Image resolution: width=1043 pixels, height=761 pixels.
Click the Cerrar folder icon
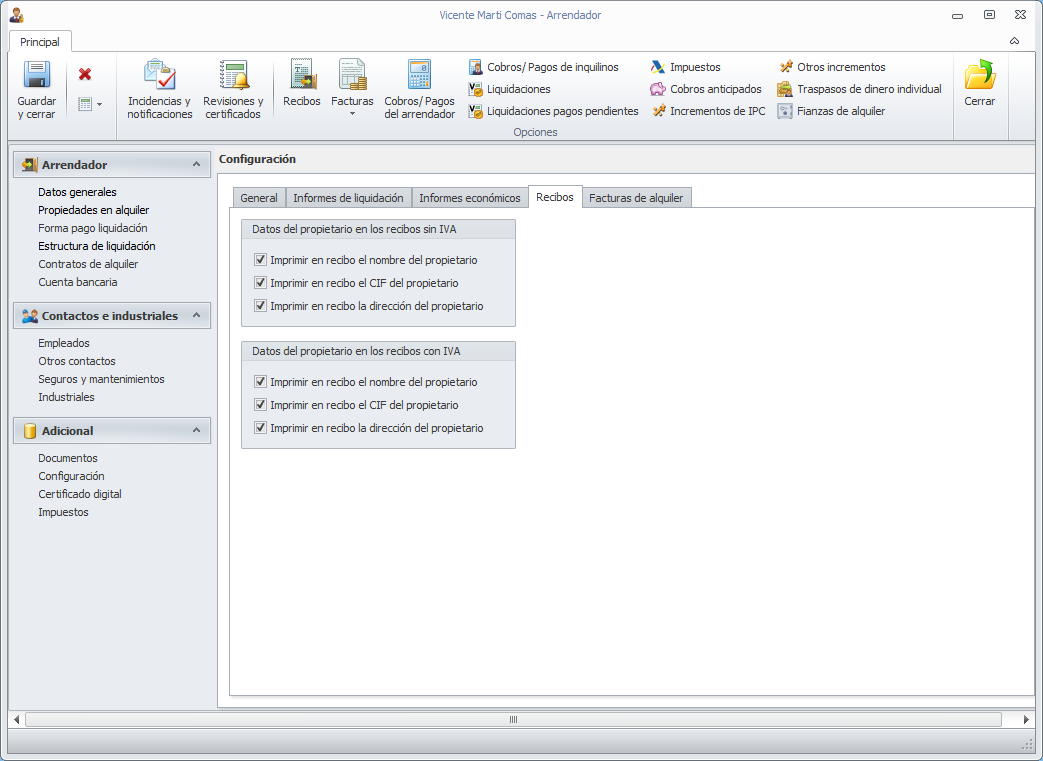point(980,75)
